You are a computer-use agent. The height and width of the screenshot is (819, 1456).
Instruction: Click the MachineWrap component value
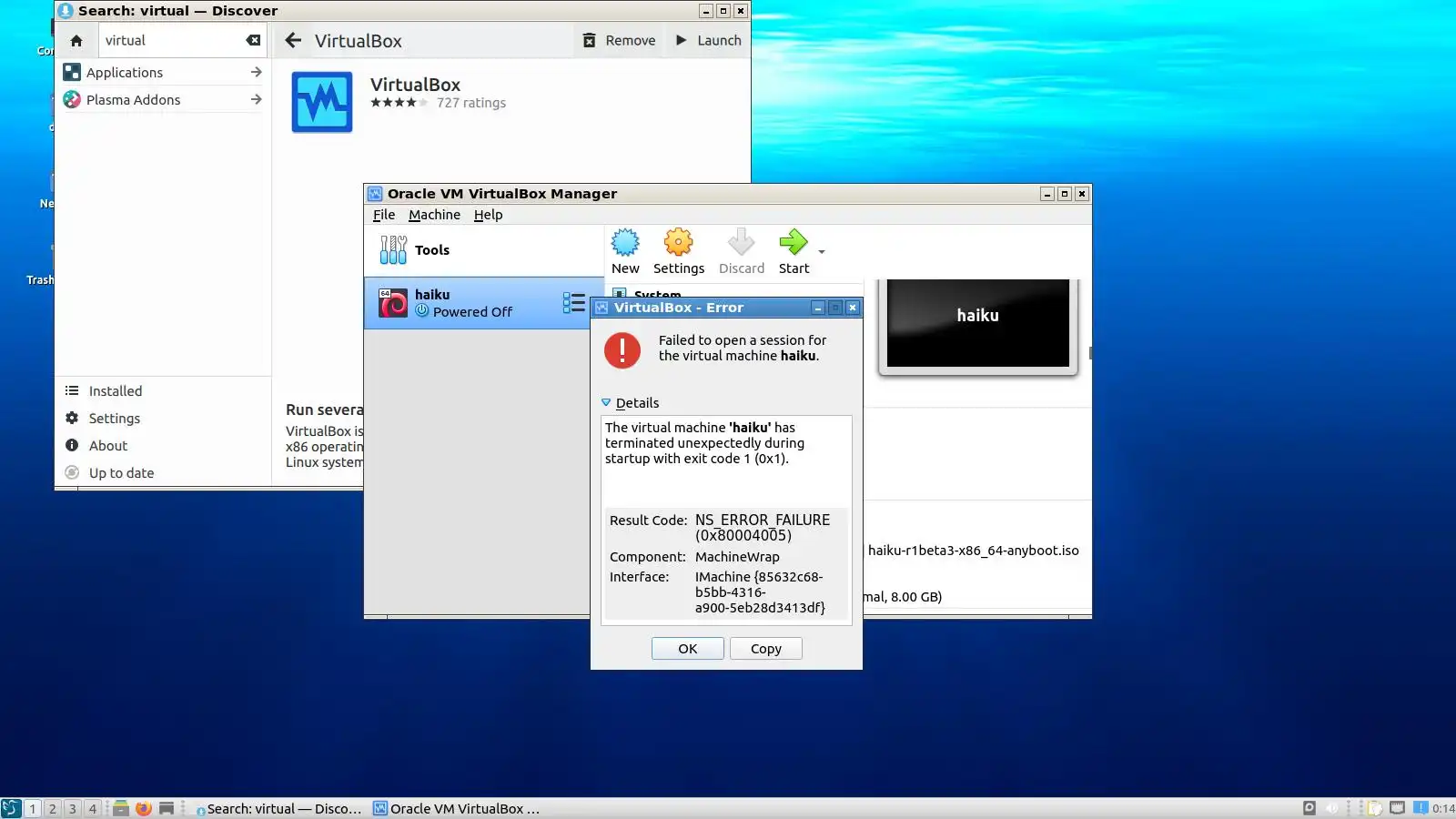click(x=737, y=557)
